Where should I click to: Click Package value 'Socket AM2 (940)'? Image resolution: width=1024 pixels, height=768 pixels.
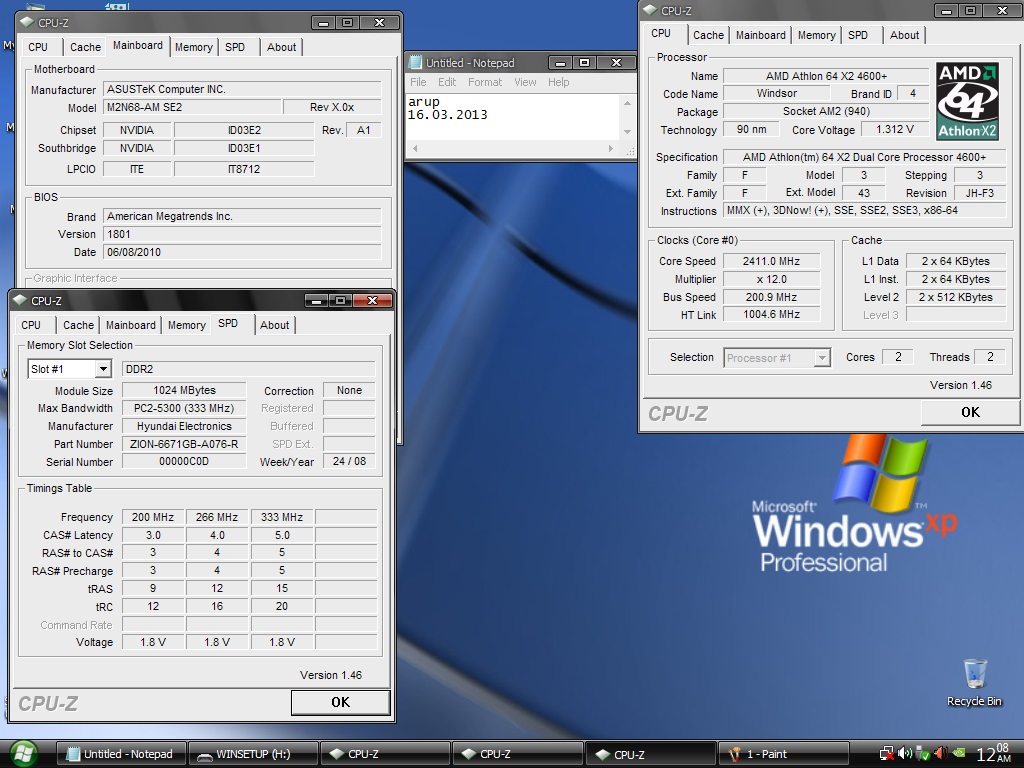[826, 112]
